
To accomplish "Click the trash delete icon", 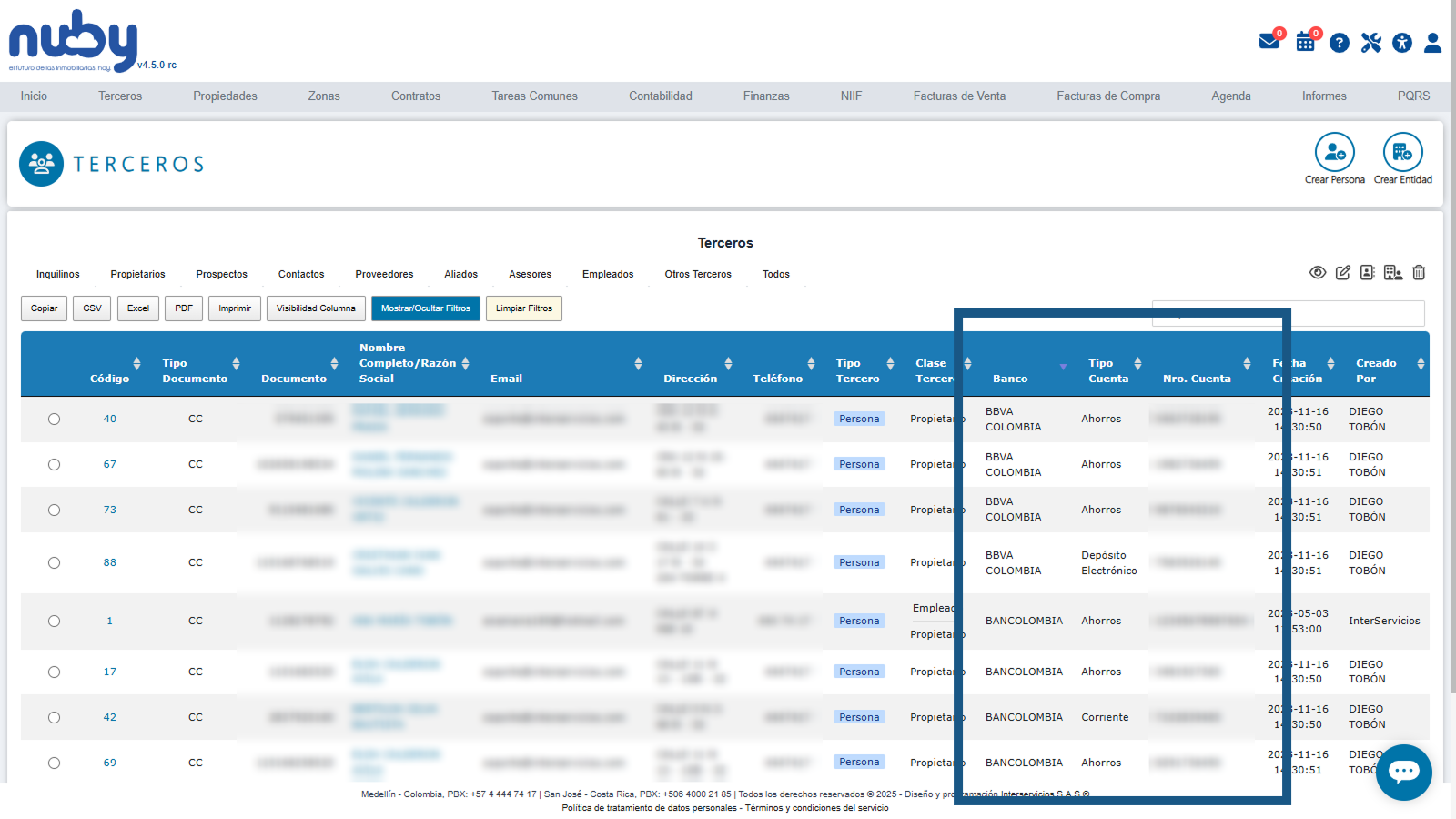I will [1419, 272].
